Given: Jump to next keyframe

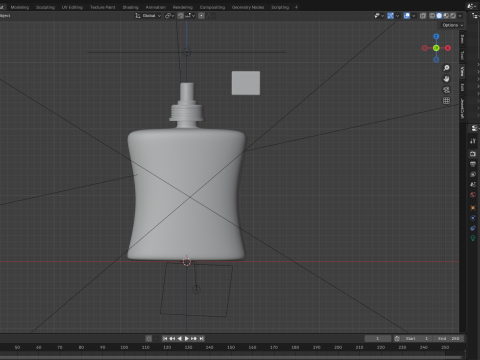Looking at the screenshot, I should [194, 339].
